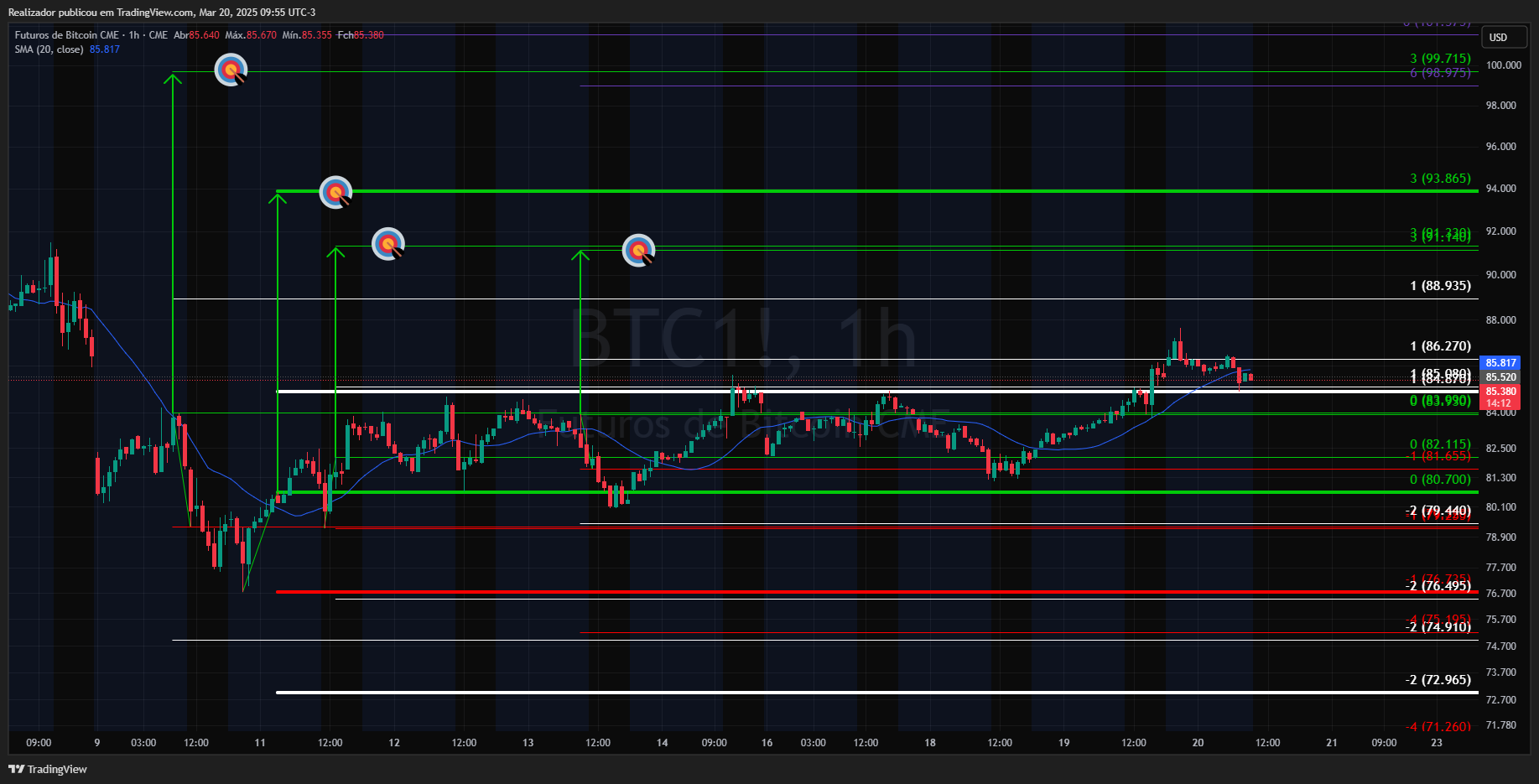Click the target icon at the 99.715 level
This screenshot has width=1539, height=784.
[231, 70]
